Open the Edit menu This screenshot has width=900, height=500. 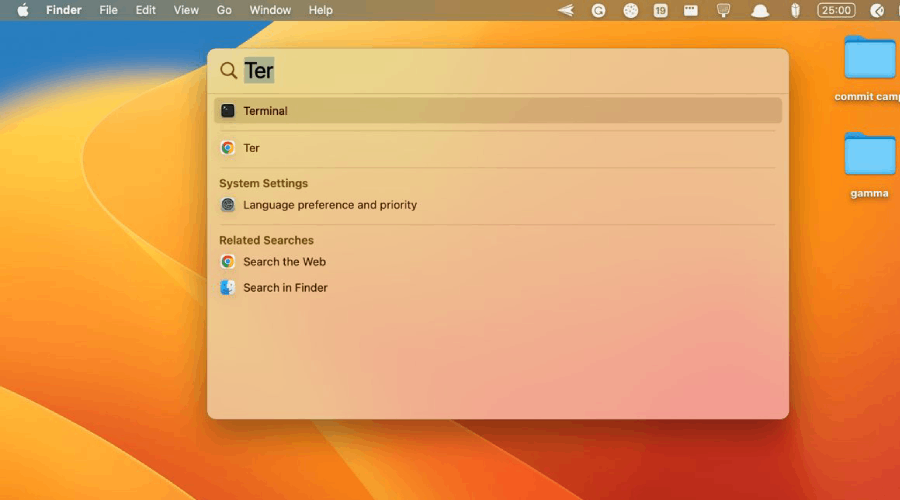pyautogui.click(x=146, y=10)
